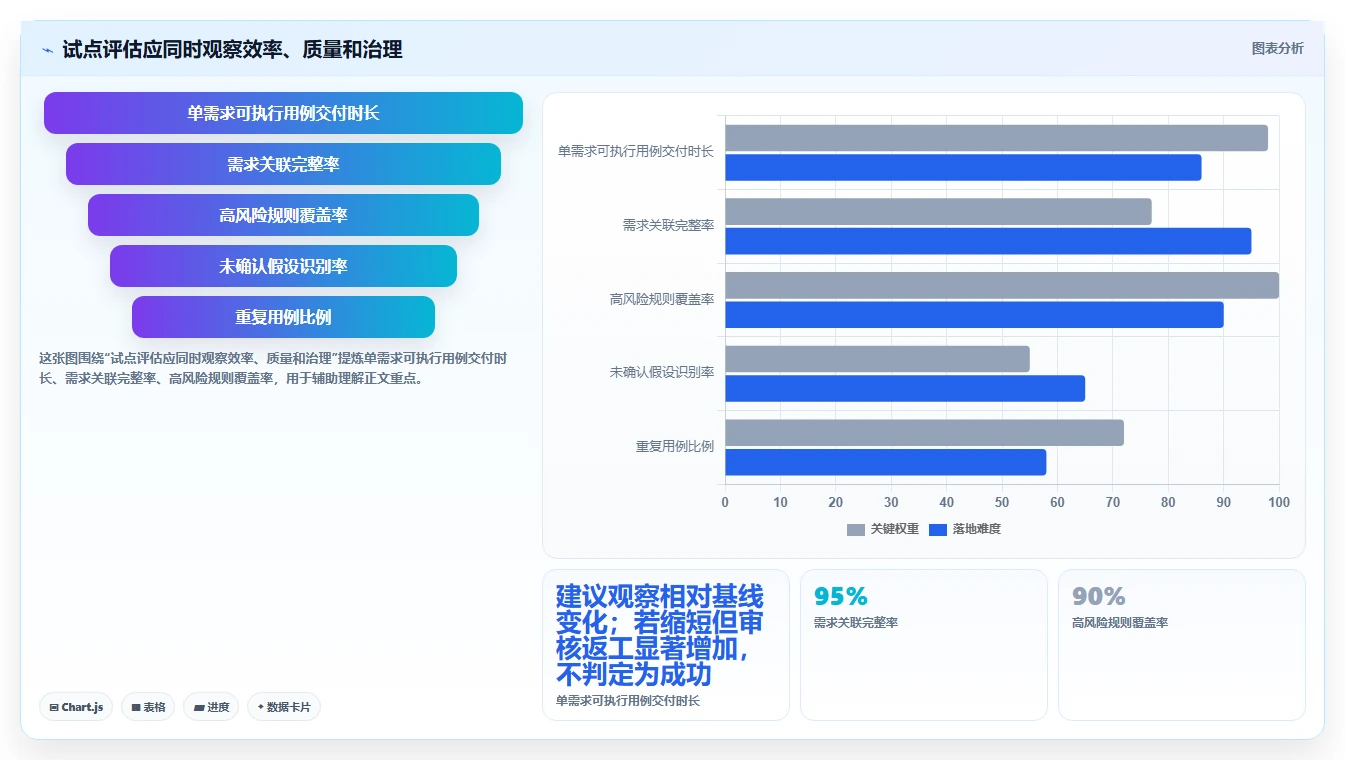Image resolution: width=1345 pixels, height=760 pixels.
Task: Click the description paragraph below the funnel
Action: click(x=273, y=368)
